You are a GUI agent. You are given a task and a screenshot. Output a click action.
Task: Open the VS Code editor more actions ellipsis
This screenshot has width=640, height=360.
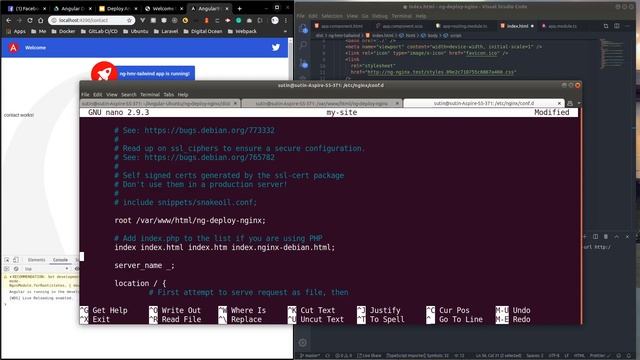(x=627, y=26)
